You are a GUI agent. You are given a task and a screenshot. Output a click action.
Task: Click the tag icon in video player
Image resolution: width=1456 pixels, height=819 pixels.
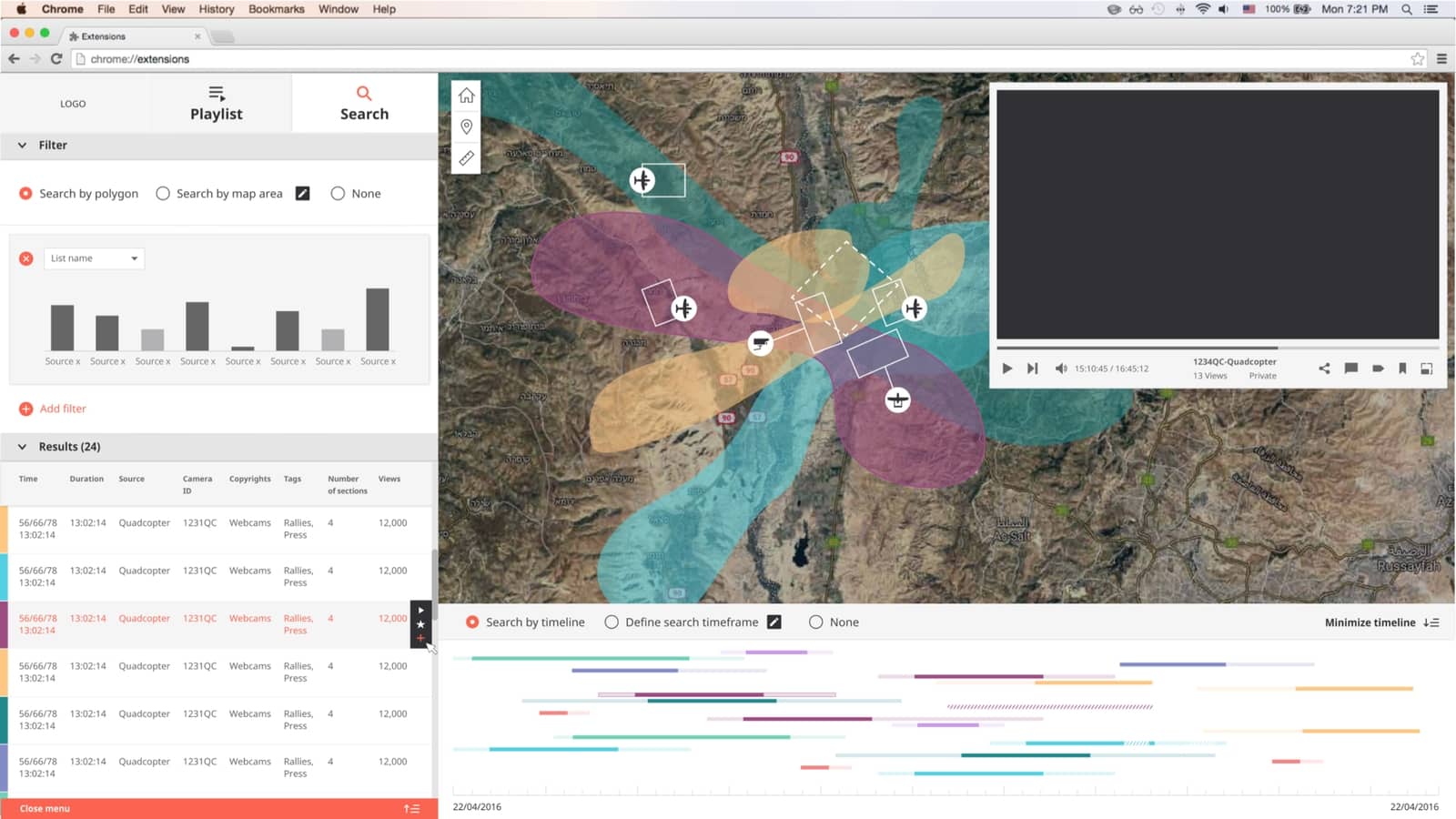pyautogui.click(x=1378, y=369)
